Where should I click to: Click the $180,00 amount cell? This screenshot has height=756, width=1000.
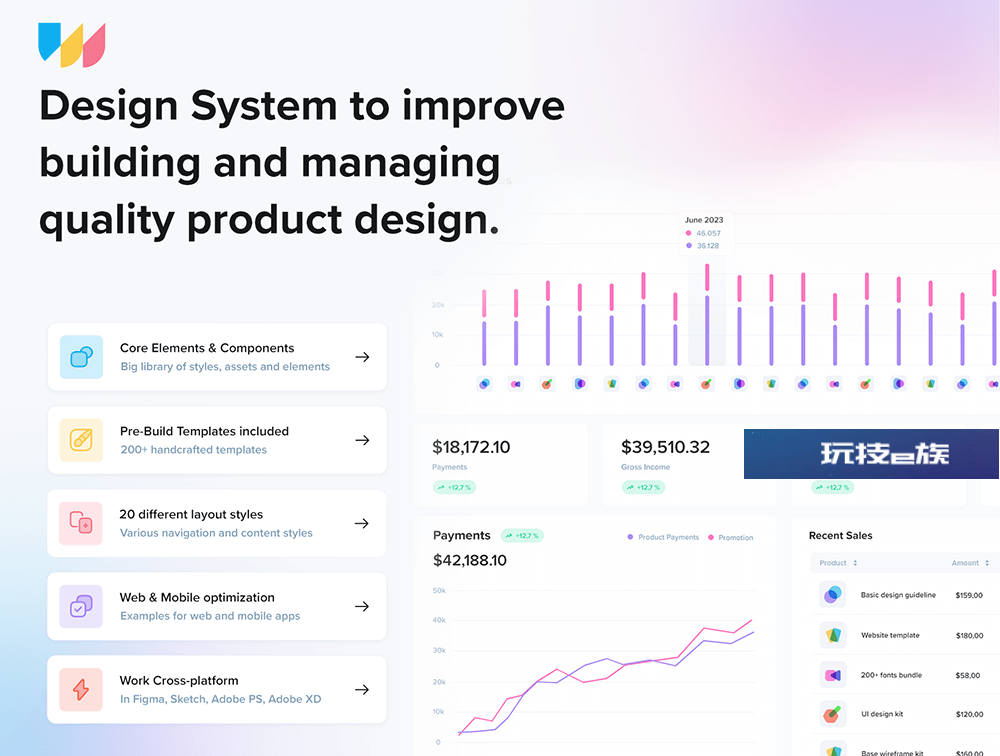click(969, 635)
